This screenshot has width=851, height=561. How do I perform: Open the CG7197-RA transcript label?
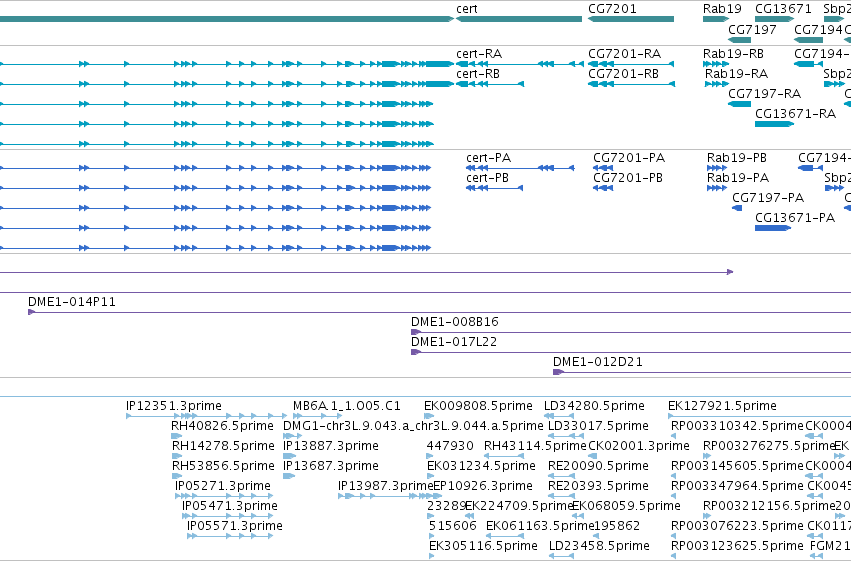pyautogui.click(x=764, y=94)
